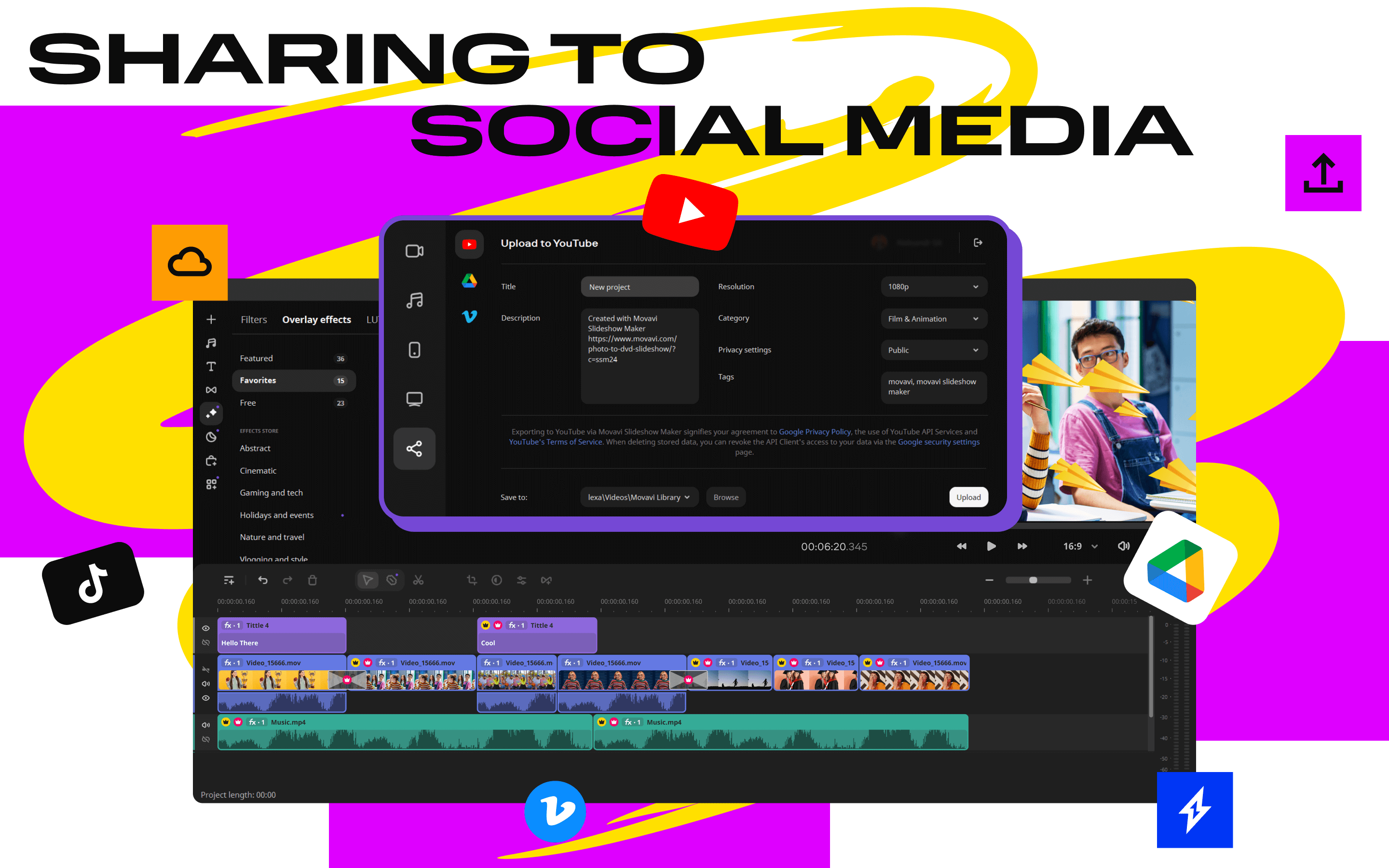The image size is (1389, 868).
Task: Open the Cinematic effects store category
Action: (x=258, y=471)
